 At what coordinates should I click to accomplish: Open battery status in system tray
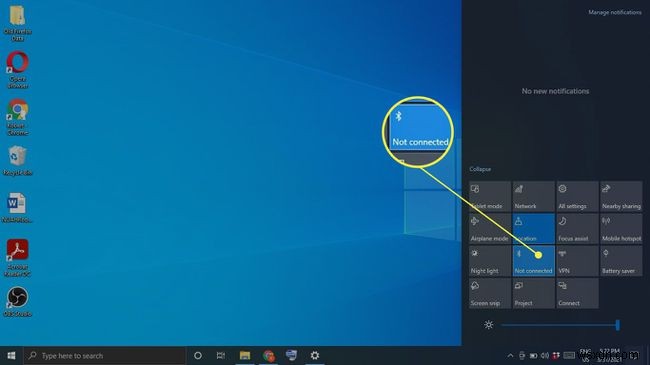click(534, 355)
